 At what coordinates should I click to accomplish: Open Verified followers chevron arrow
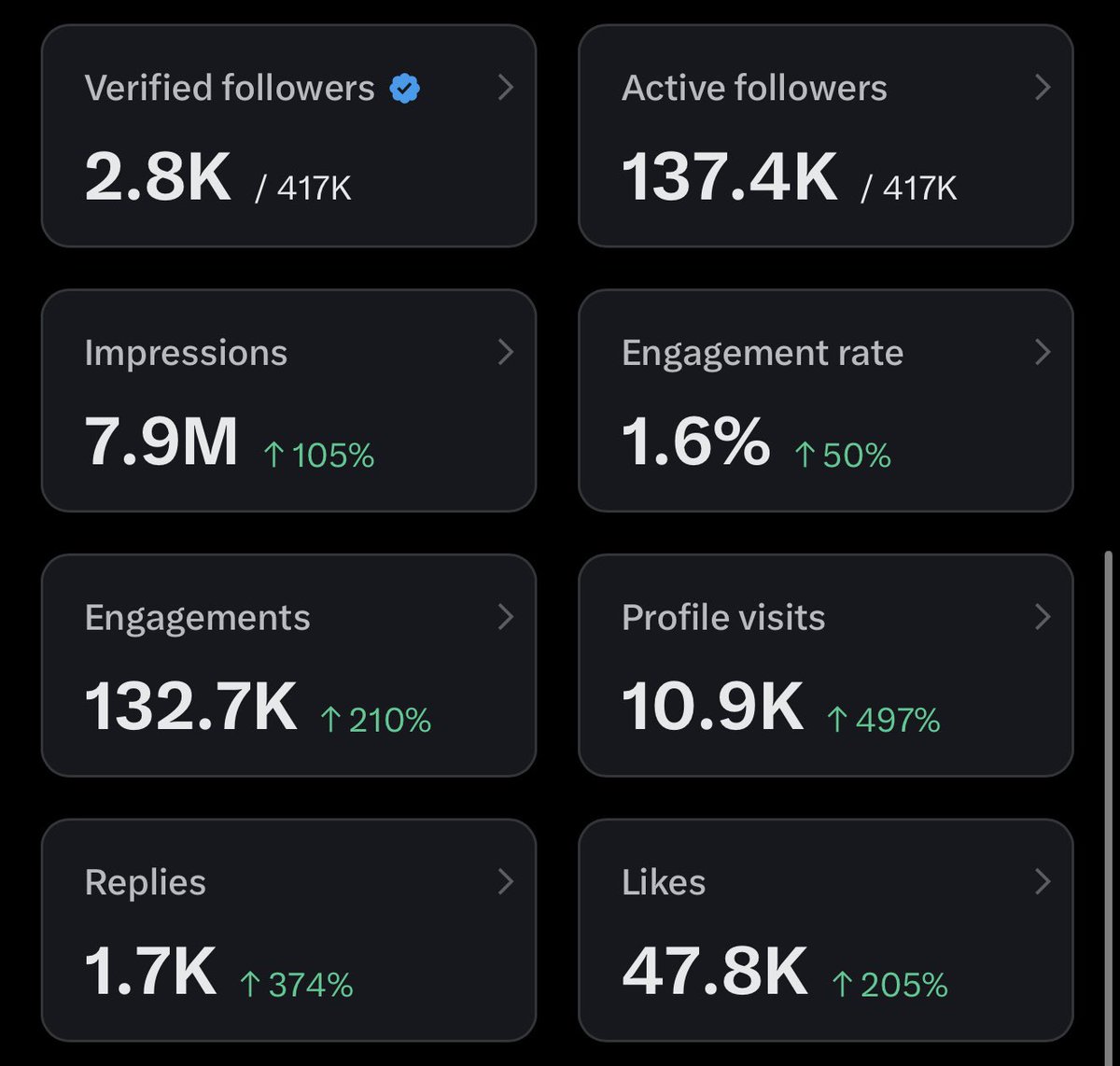[x=506, y=88]
